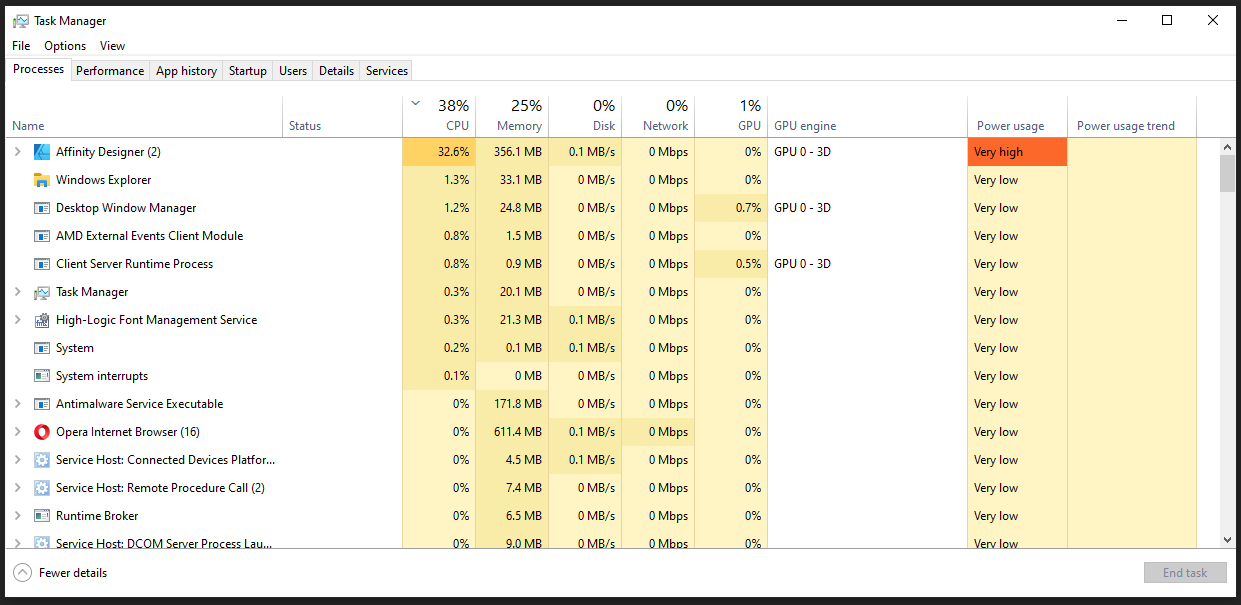Click the Affinity Designer process icon
The height and width of the screenshot is (605, 1241).
coord(41,152)
